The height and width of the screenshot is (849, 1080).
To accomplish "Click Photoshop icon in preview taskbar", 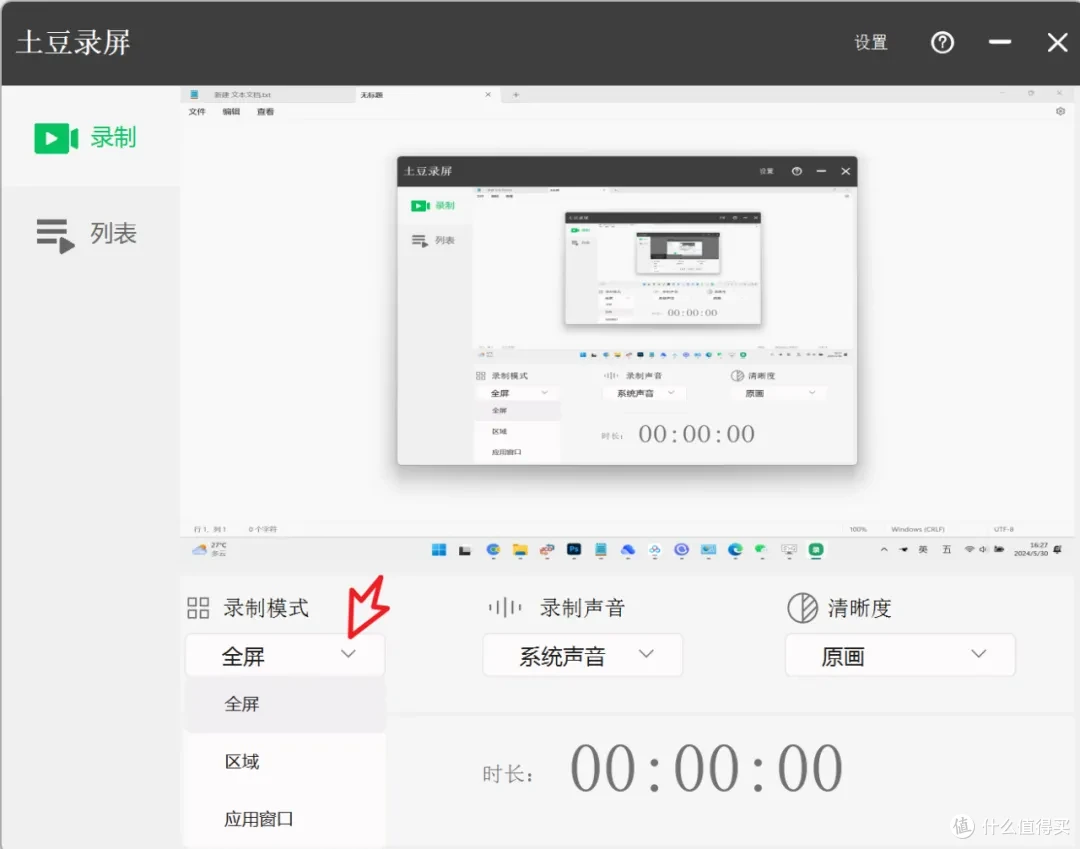I will click(574, 549).
